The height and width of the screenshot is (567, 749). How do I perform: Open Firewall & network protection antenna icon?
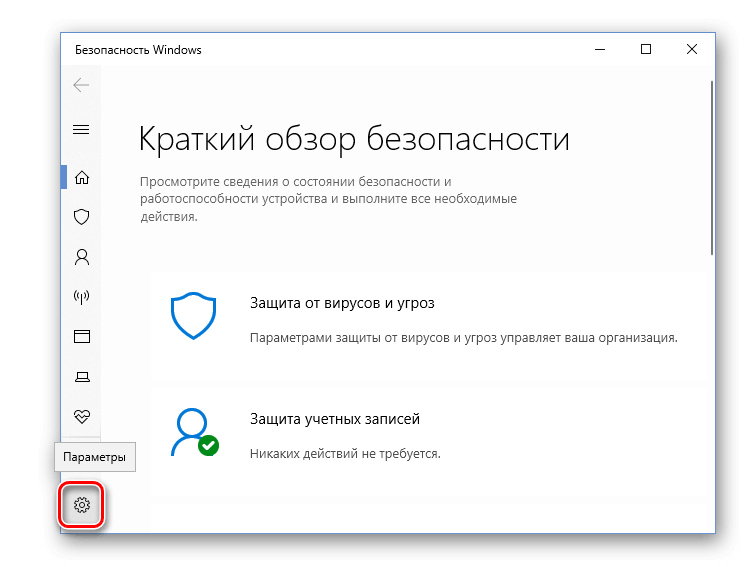point(82,297)
